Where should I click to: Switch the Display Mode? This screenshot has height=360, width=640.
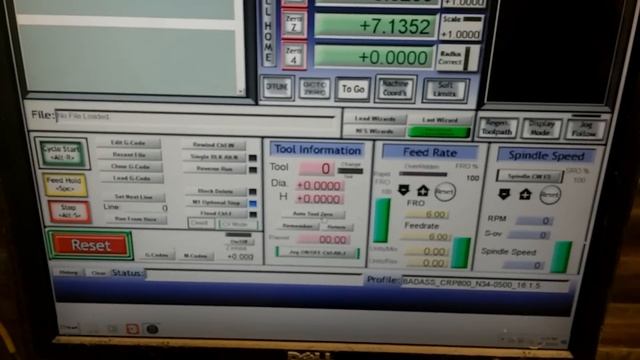[542, 128]
